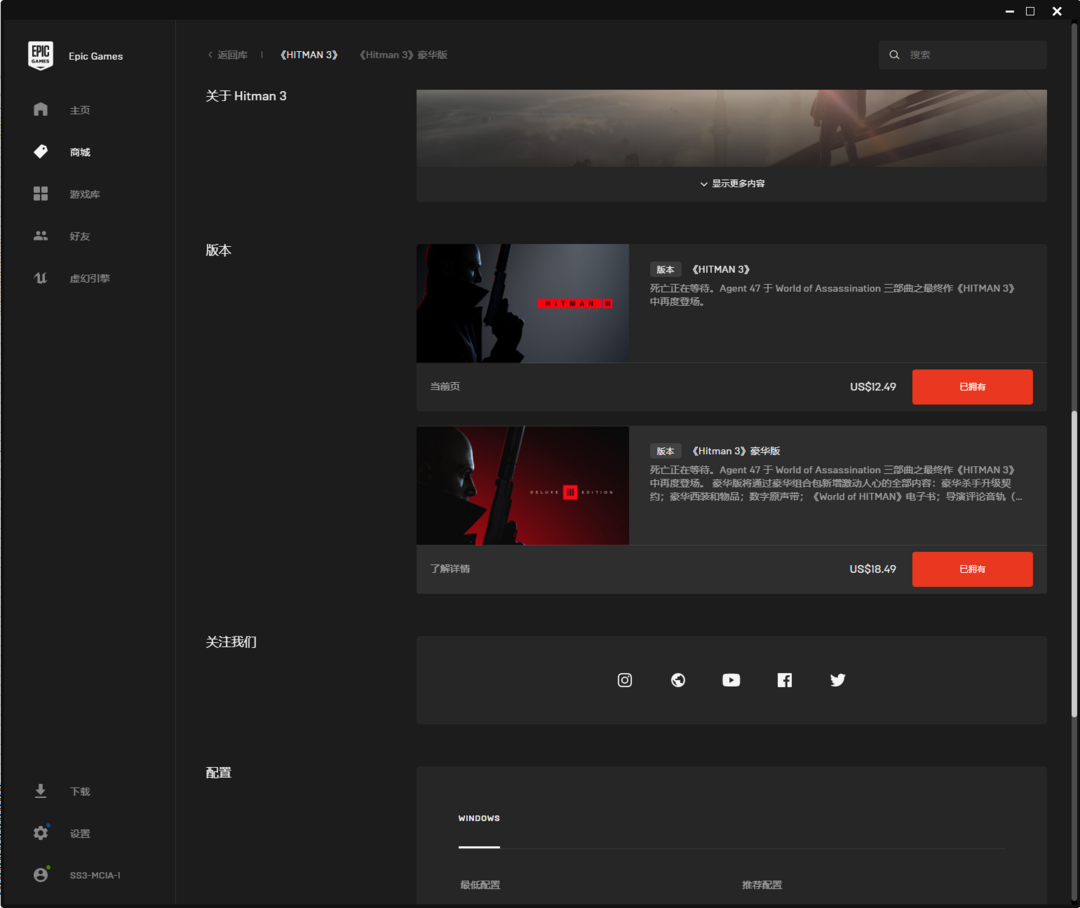Viewport: 1080px width, 908px height.
Task: Select the 《HITMAN 3》 breadcrumb tab
Action: (309, 54)
